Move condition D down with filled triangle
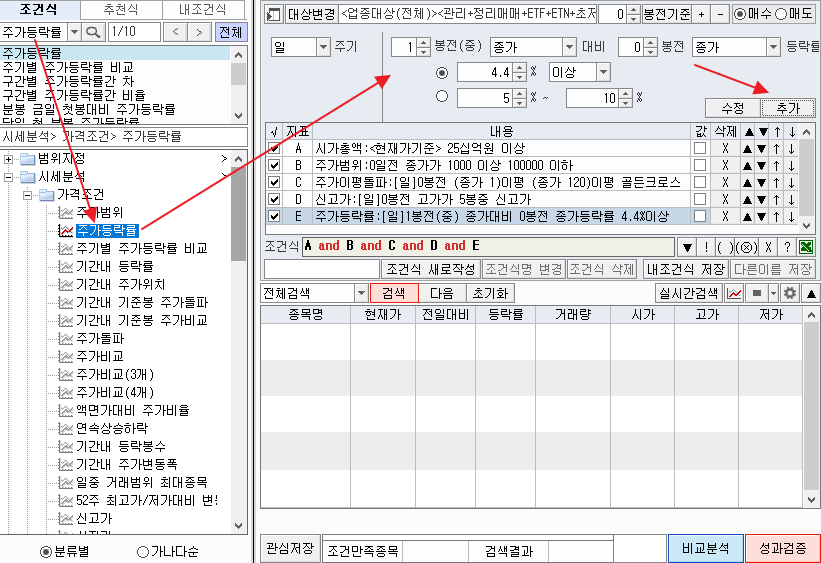Image resolution: width=821 pixels, height=563 pixels. [763, 200]
